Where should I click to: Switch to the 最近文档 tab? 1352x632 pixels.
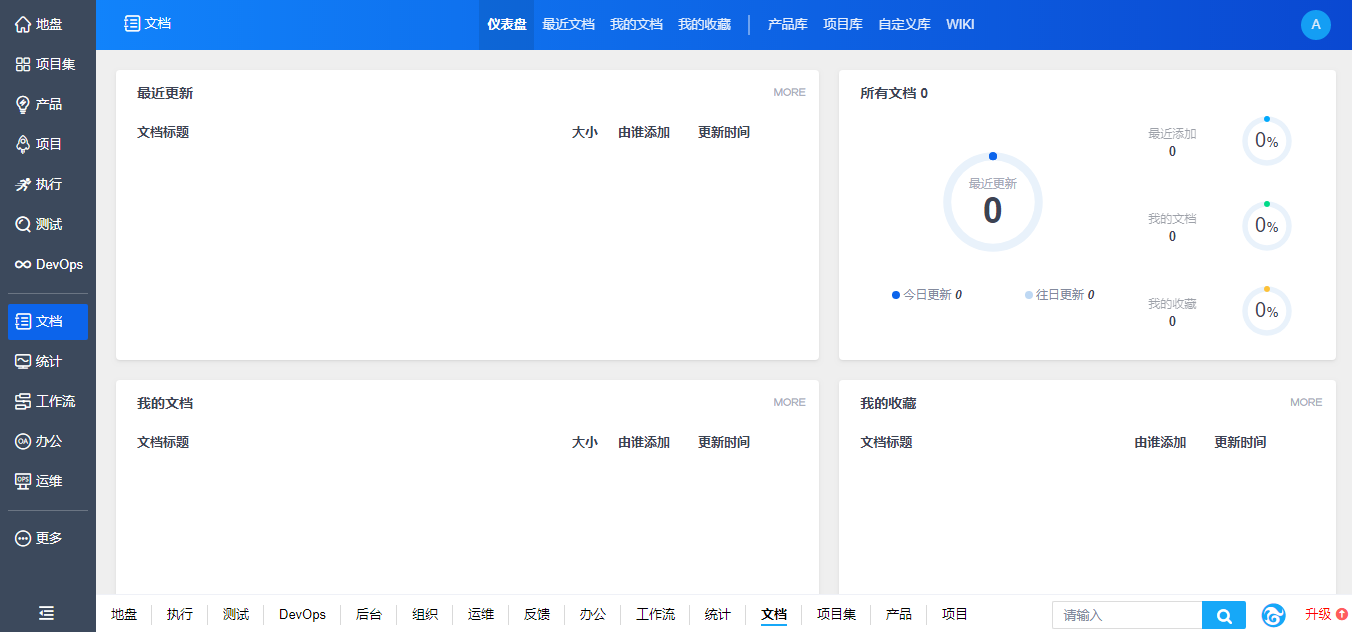568,25
